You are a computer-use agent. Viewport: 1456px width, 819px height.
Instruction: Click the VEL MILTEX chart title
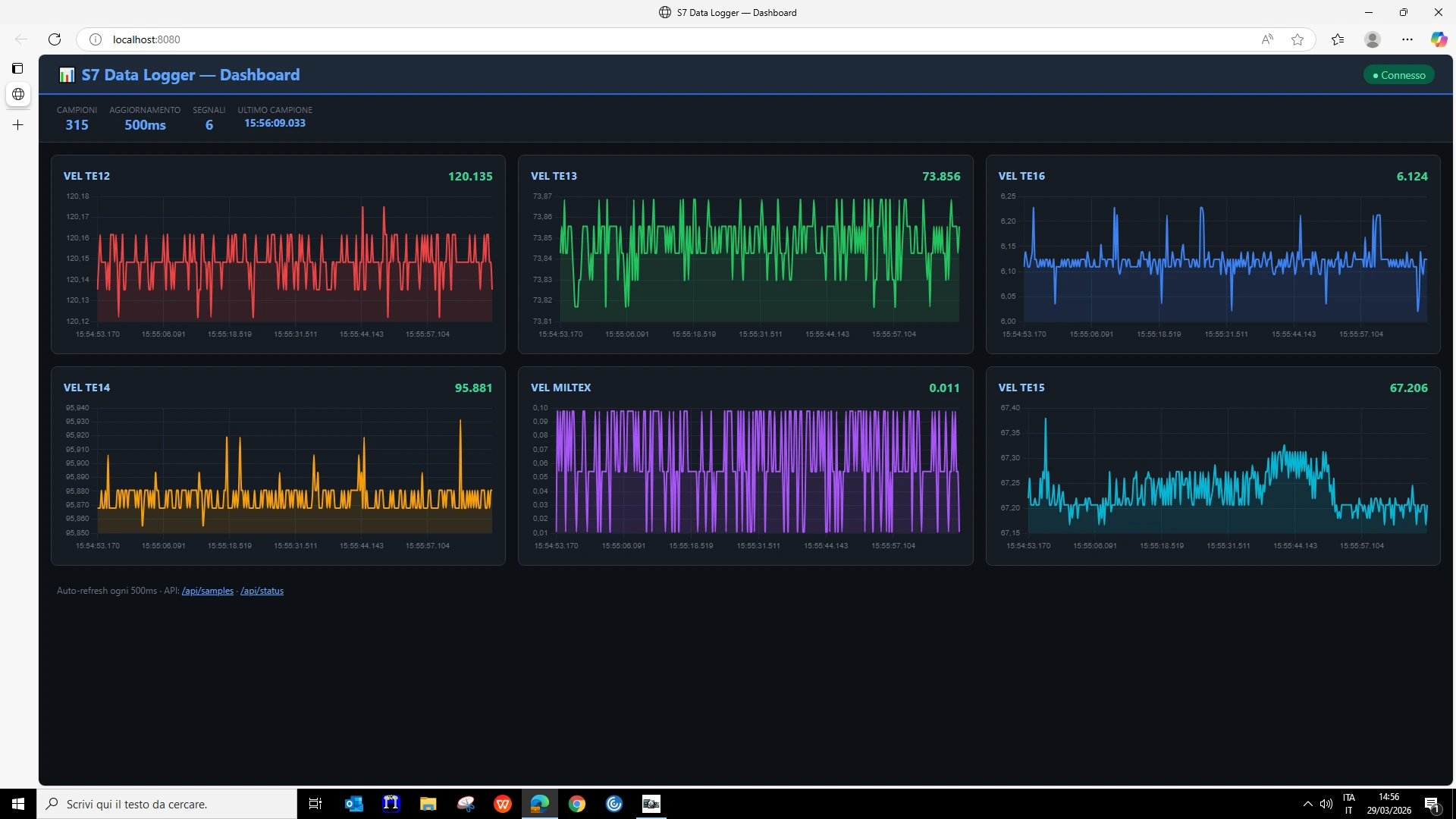[x=560, y=388]
